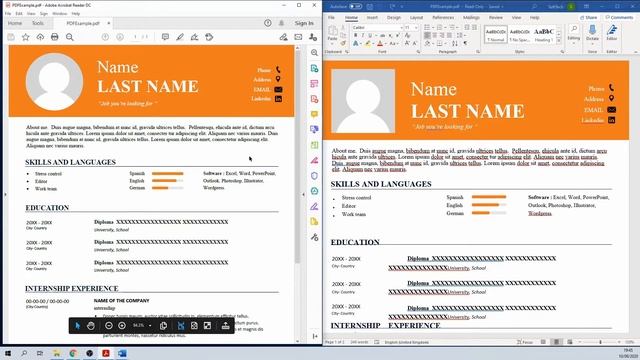
Task: Toggle align left in Word paragraph group
Action: (427, 36)
